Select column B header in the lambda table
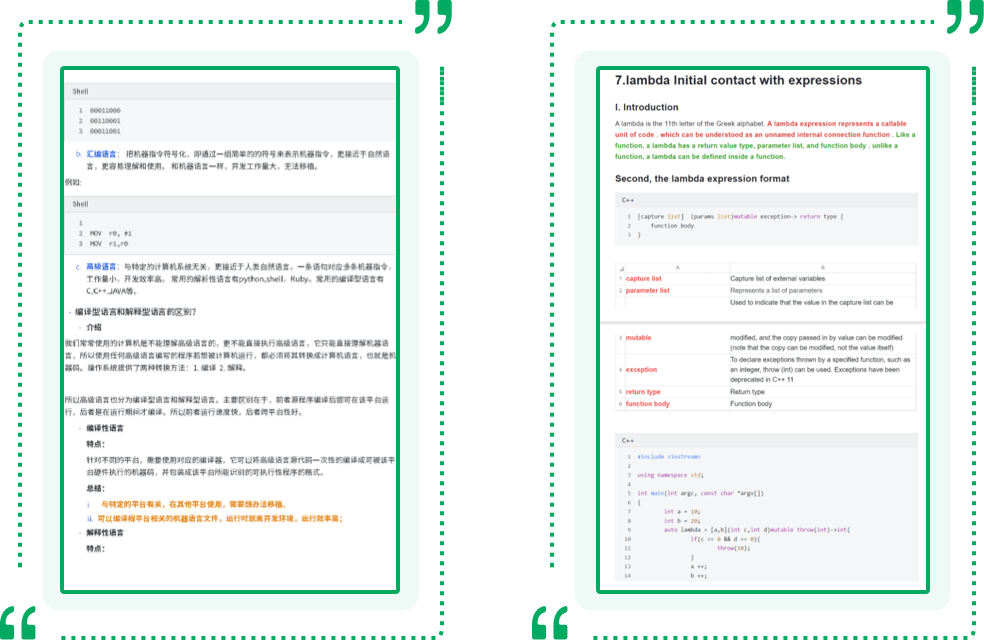This screenshot has width=984, height=640. [x=822, y=267]
